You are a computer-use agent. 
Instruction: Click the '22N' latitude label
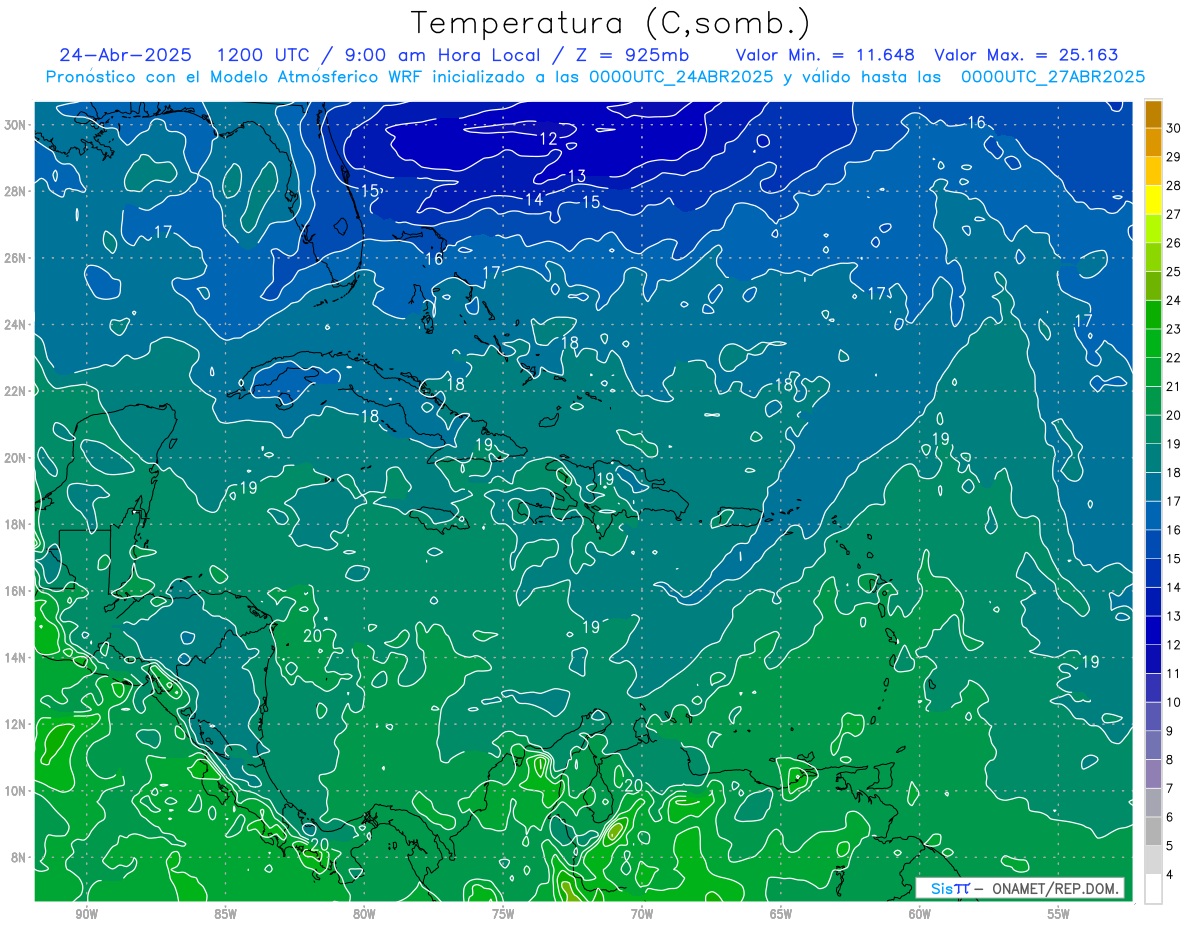(16, 391)
